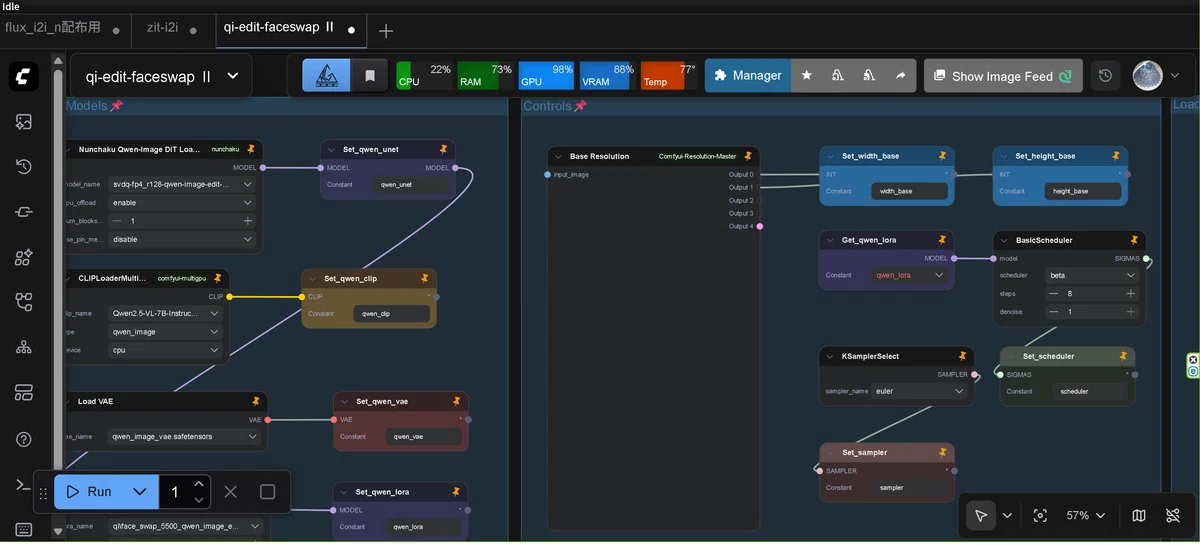This screenshot has width=1200, height=545.
Task: Open the workflows sidebar panel
Action: [24, 302]
